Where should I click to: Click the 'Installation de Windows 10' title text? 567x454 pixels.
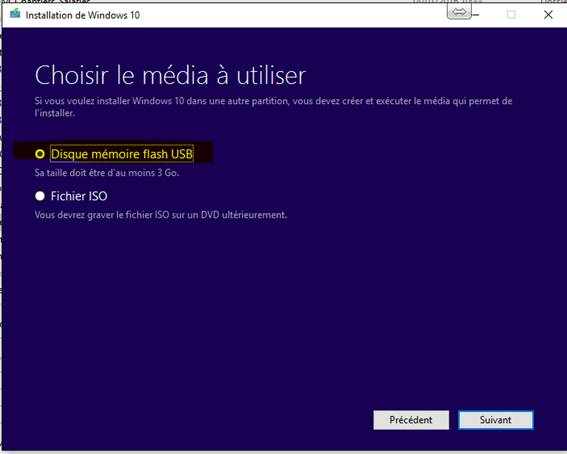[x=83, y=15]
